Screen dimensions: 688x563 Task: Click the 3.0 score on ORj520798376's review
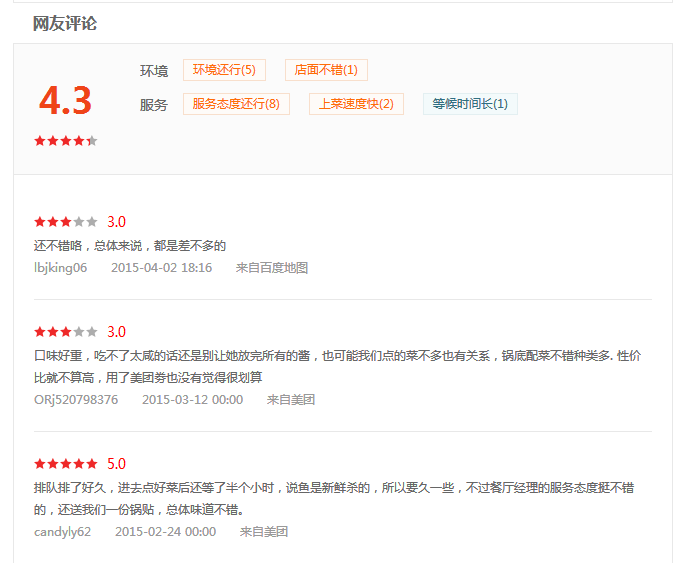[116, 332]
